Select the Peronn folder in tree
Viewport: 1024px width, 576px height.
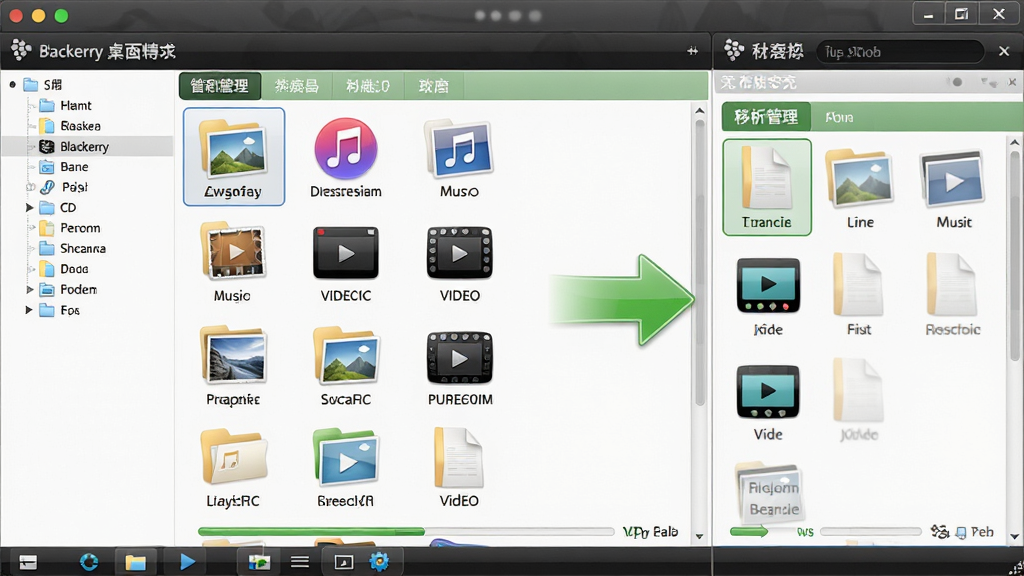pyautogui.click(x=70, y=228)
